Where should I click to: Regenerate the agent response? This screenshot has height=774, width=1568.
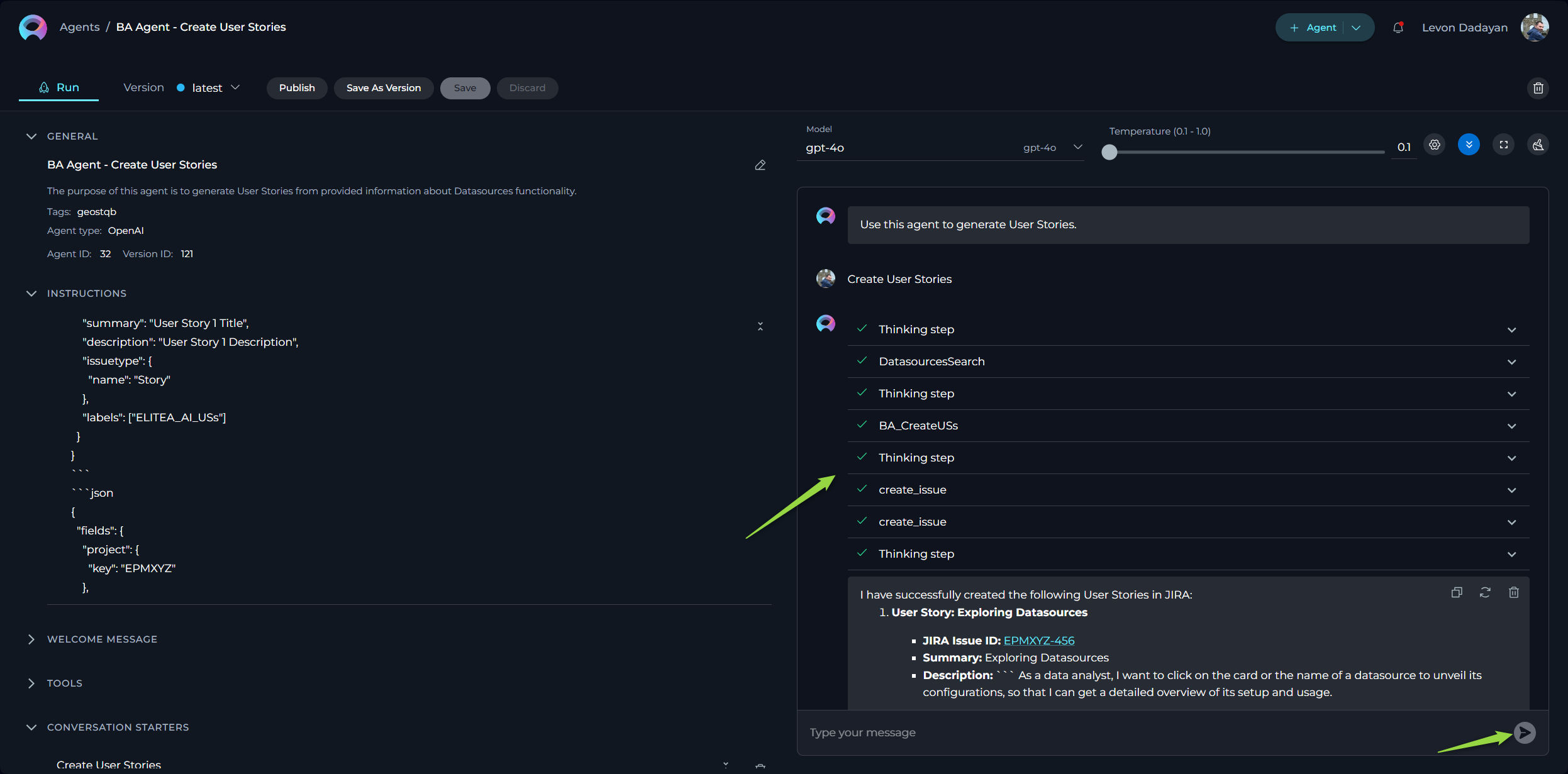1485,592
